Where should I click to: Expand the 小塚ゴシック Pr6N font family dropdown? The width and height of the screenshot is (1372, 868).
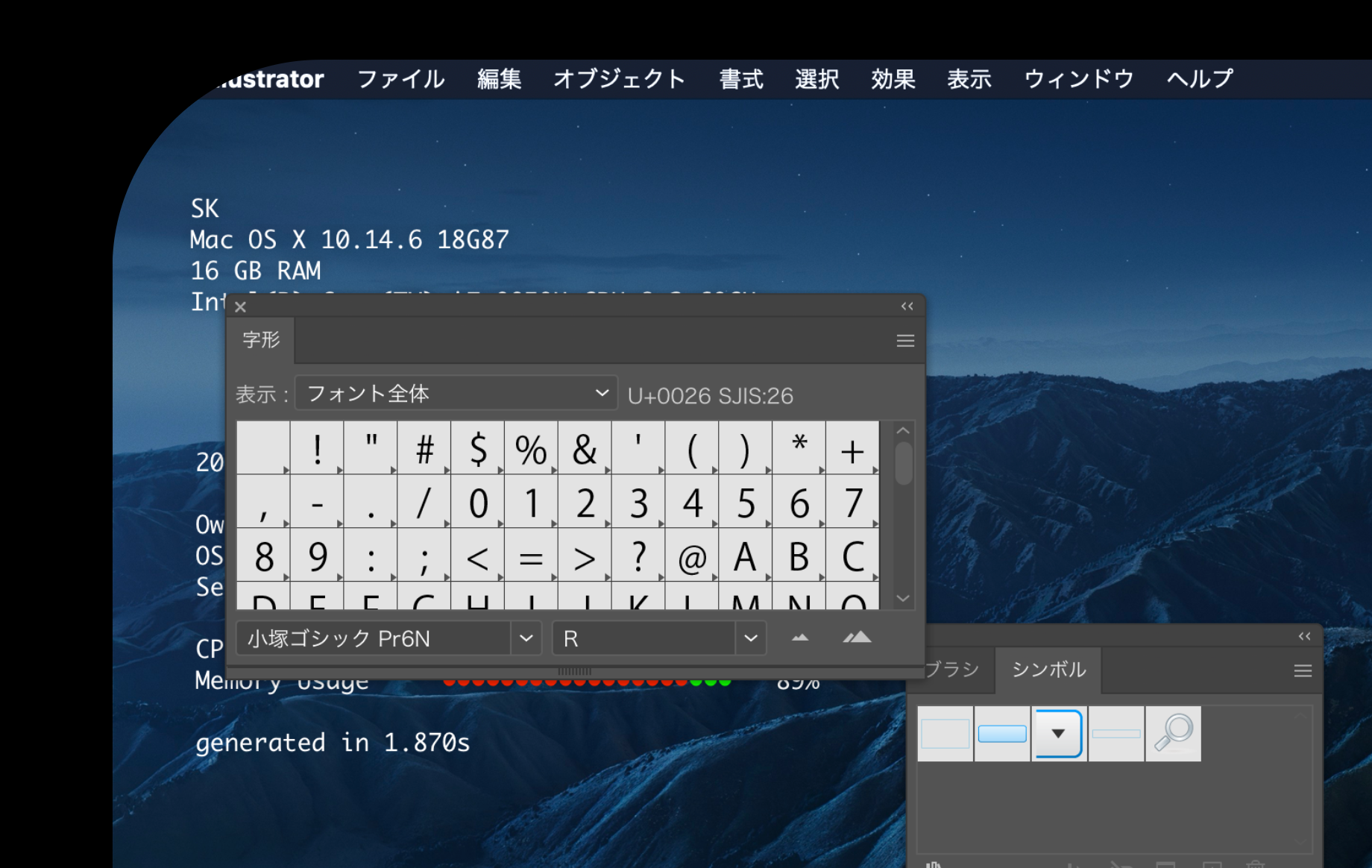tap(526, 638)
